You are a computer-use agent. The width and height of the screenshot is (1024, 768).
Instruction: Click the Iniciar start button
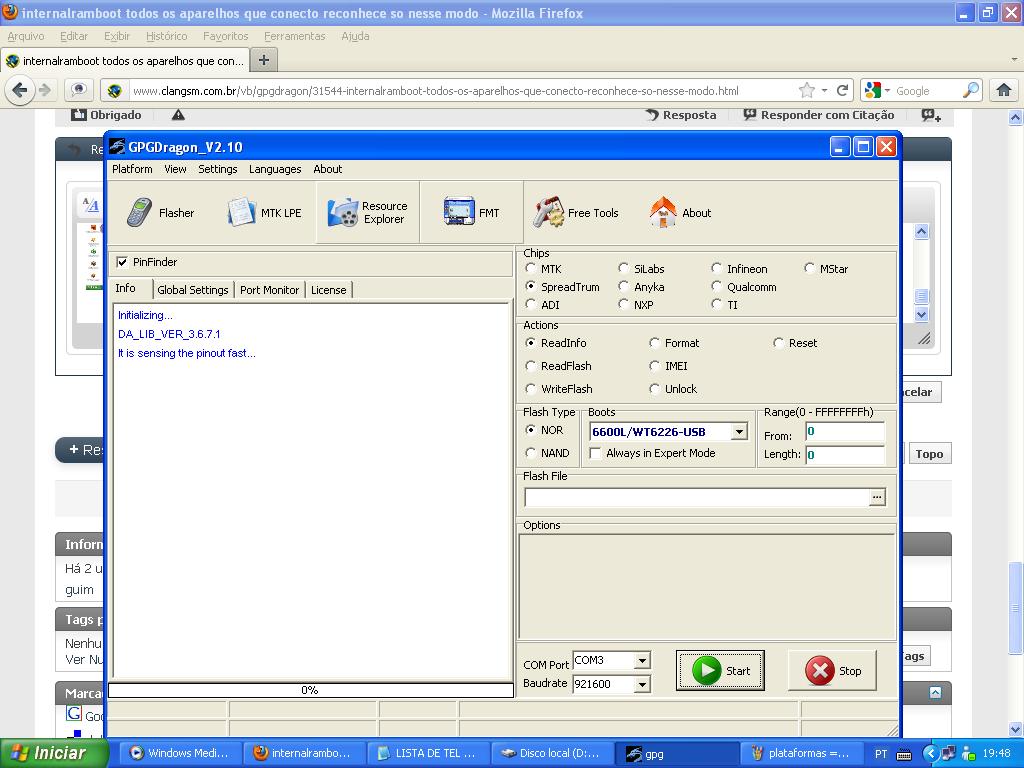pyautogui.click(x=52, y=753)
